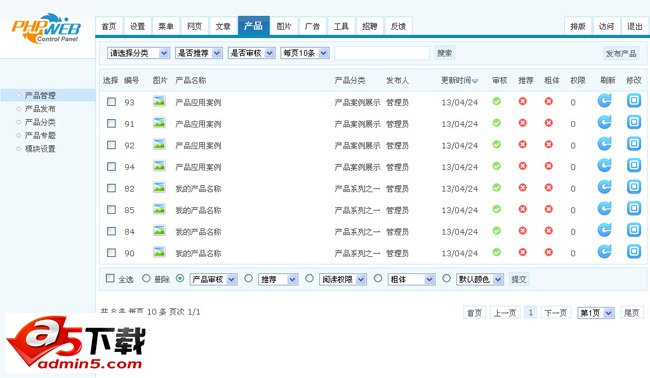The height and width of the screenshot is (378, 650).
Task: Open edit icon for product row 82
Action: (x=634, y=187)
